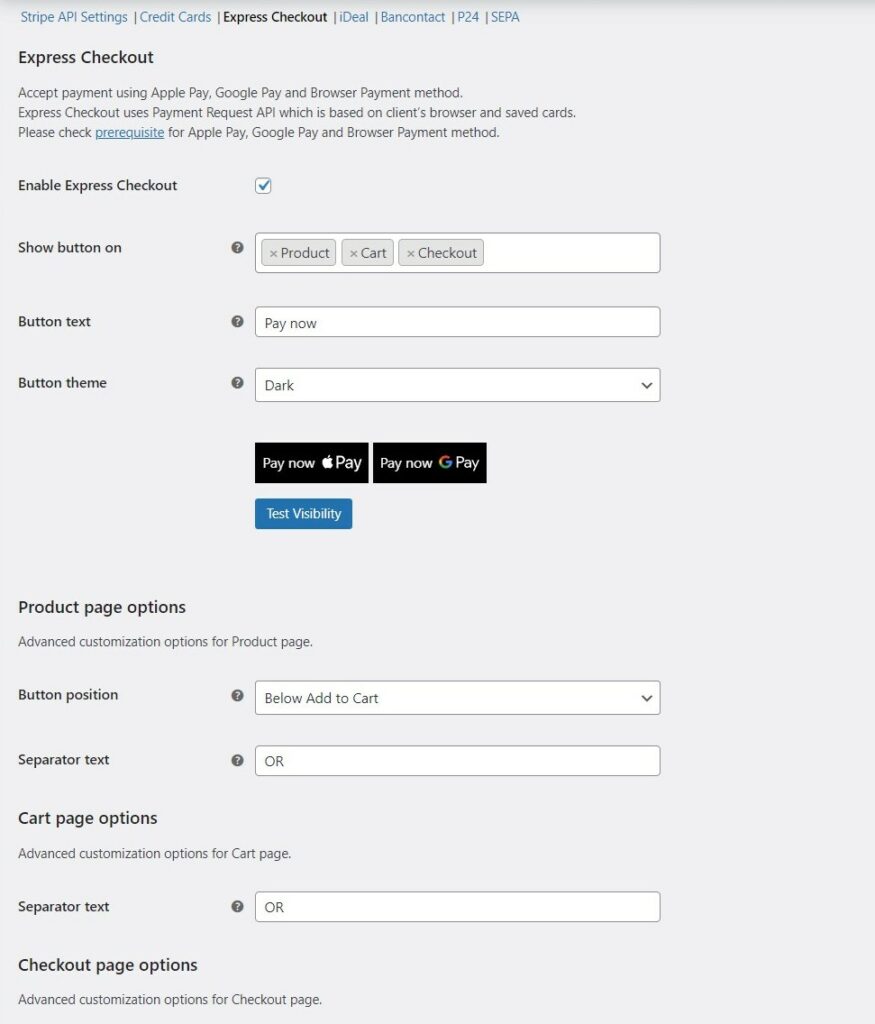Viewport: 875px width, 1024px height.
Task: Open the Credit Cards tab
Action: (175, 17)
